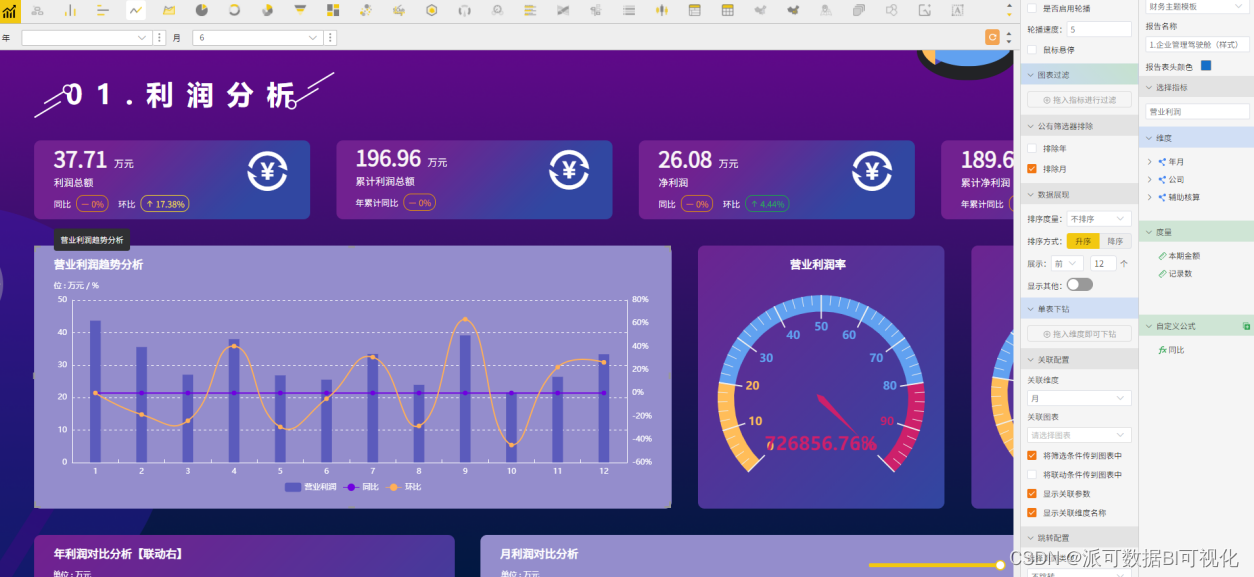Select the scatter chart type icon
Screen dimensions: 1254x577
click(367, 10)
